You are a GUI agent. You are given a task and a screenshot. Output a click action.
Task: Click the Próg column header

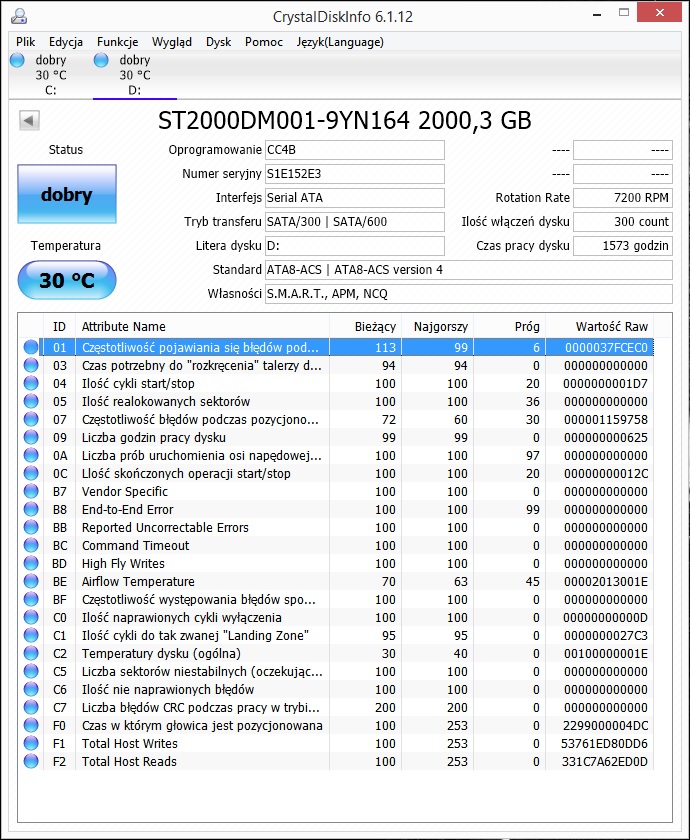[x=509, y=327]
